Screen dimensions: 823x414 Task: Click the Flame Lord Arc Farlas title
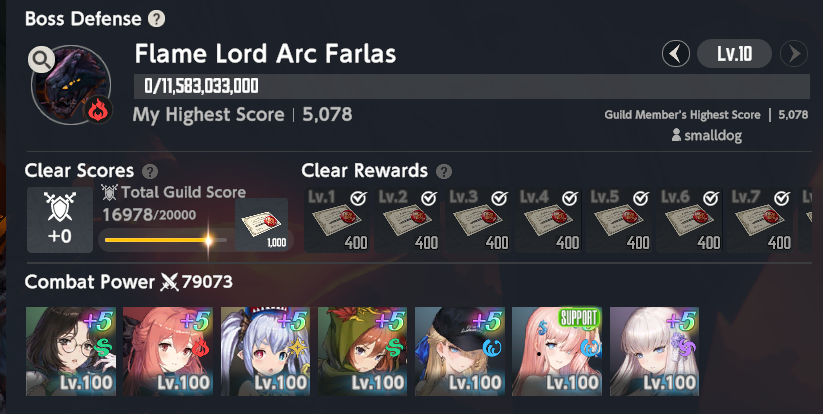[265, 54]
